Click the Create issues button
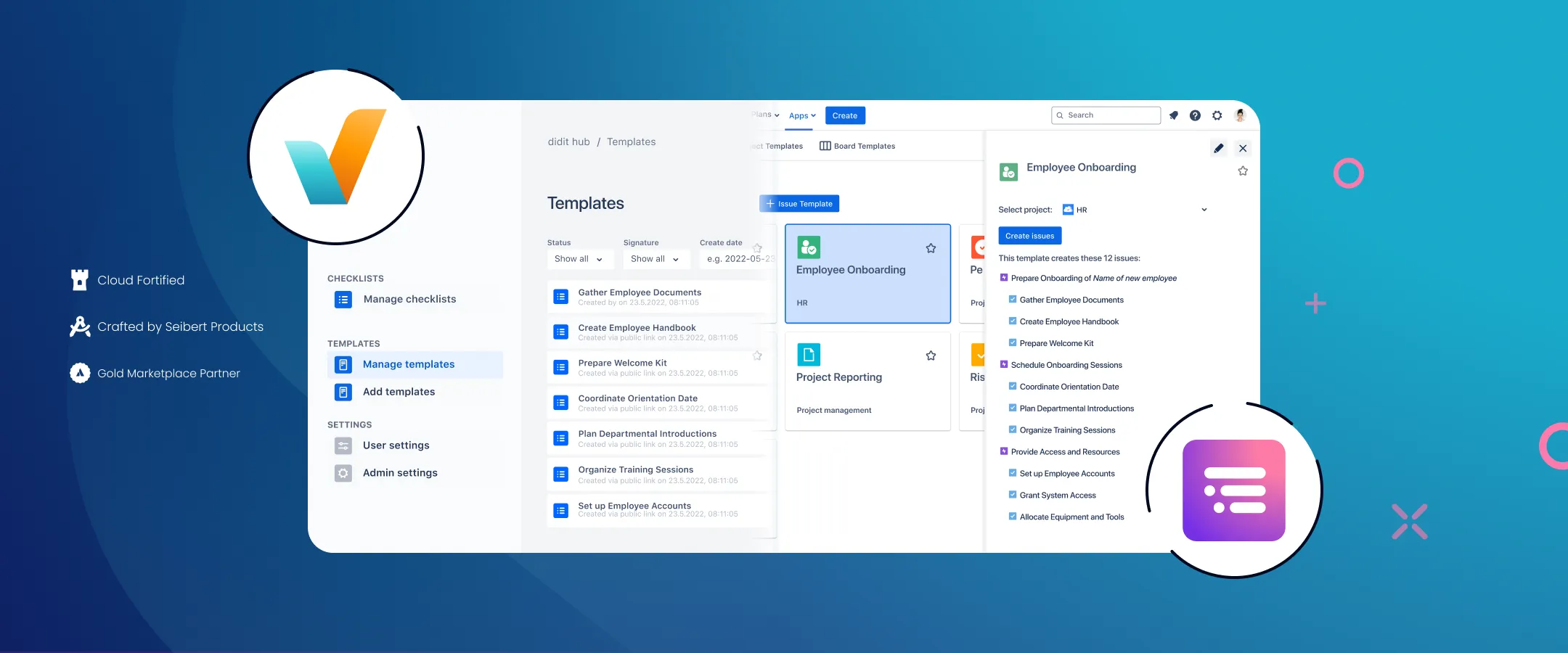The image size is (1568, 653). [x=1029, y=236]
